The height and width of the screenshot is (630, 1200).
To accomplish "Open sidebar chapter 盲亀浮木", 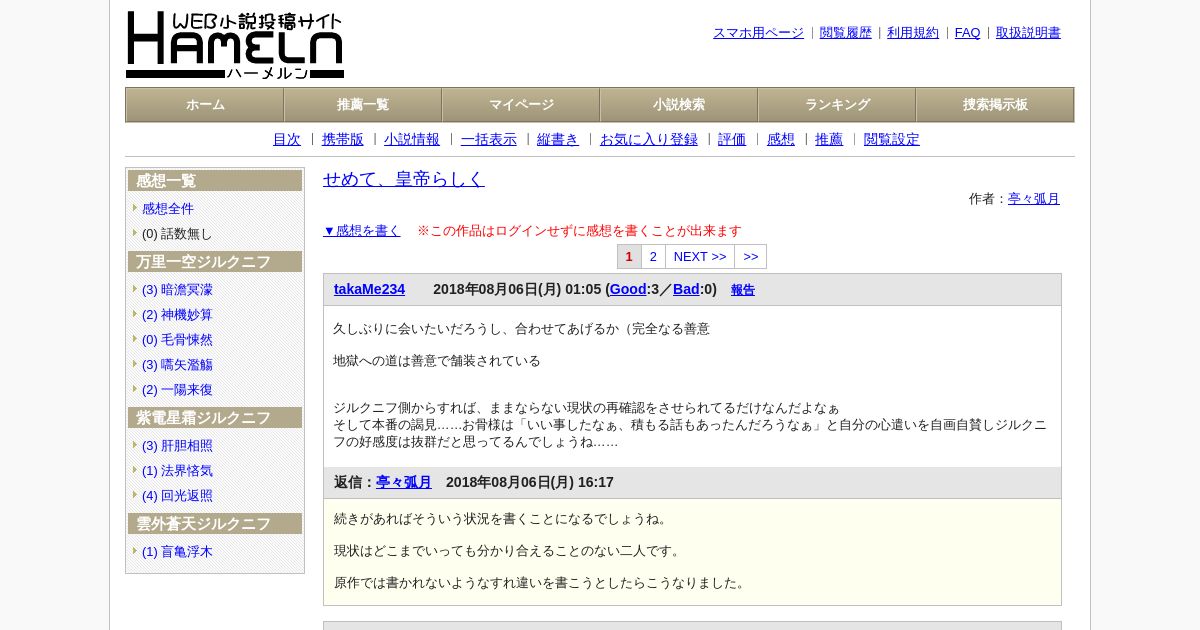I will pos(177,552).
